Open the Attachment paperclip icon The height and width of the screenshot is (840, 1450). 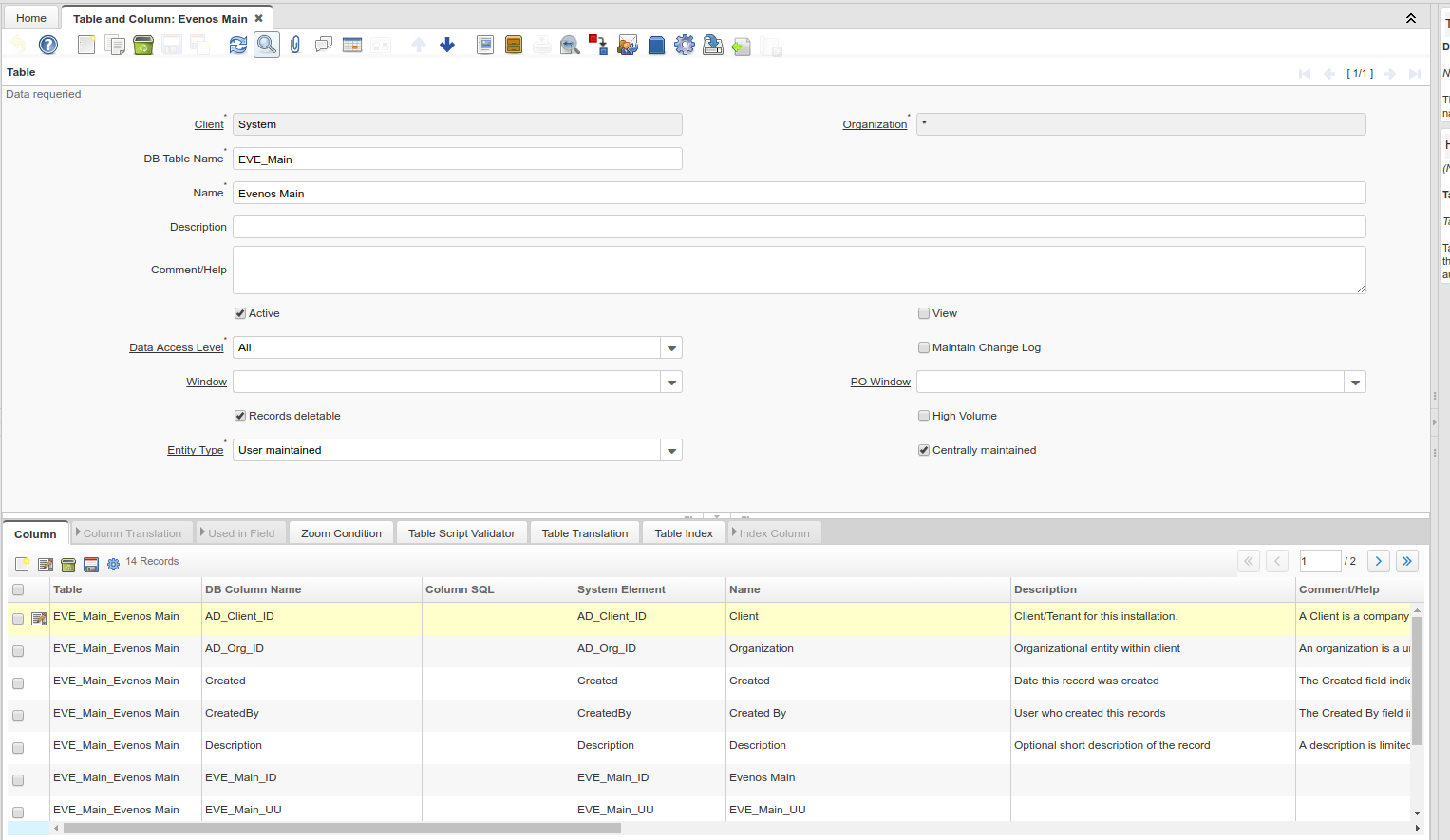coord(295,45)
